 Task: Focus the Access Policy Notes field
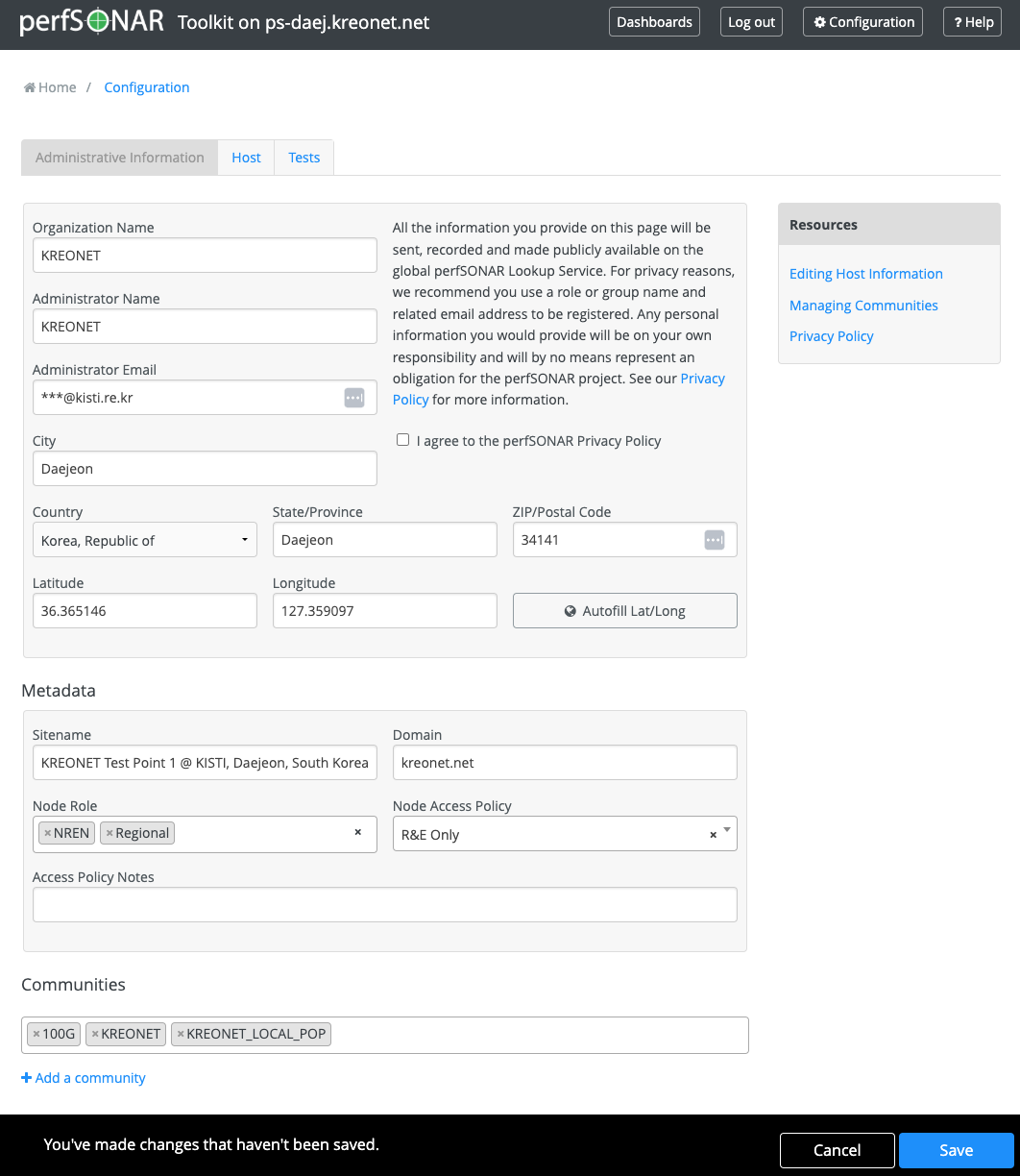pos(384,904)
